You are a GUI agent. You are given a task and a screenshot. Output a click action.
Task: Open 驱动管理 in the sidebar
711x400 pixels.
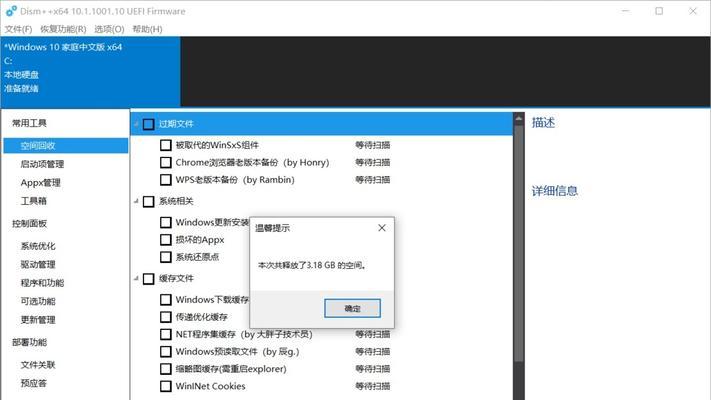(x=38, y=264)
